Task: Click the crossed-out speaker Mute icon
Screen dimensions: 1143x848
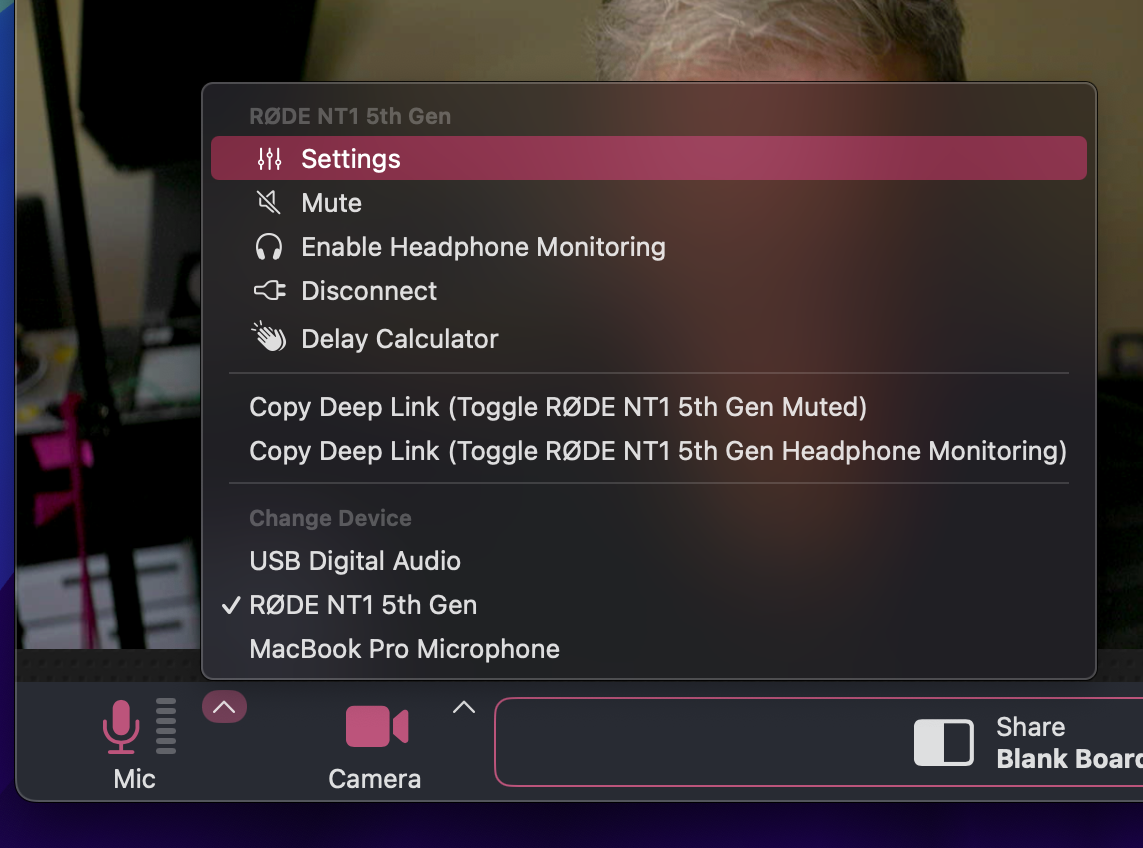Action: click(268, 203)
